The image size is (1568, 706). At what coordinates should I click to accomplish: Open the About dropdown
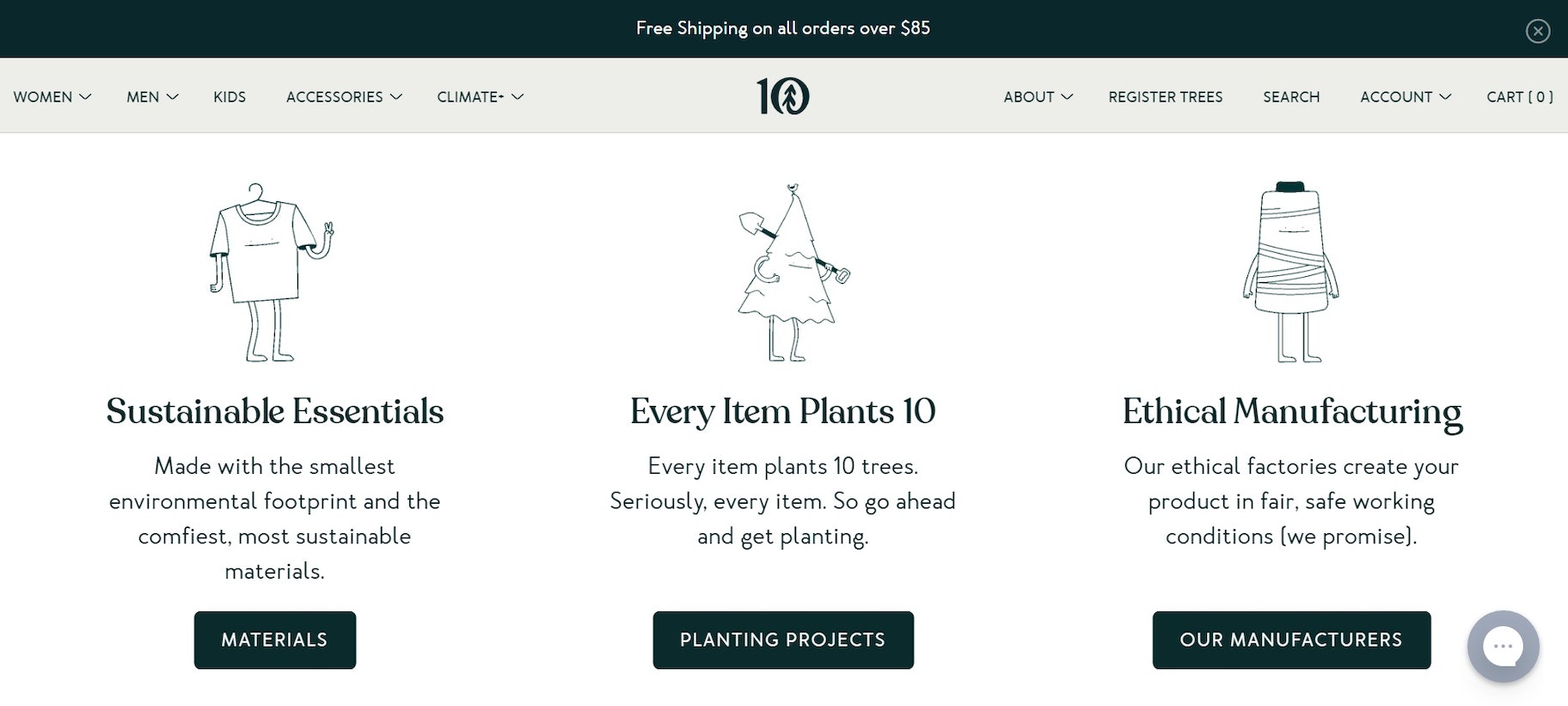(1038, 97)
